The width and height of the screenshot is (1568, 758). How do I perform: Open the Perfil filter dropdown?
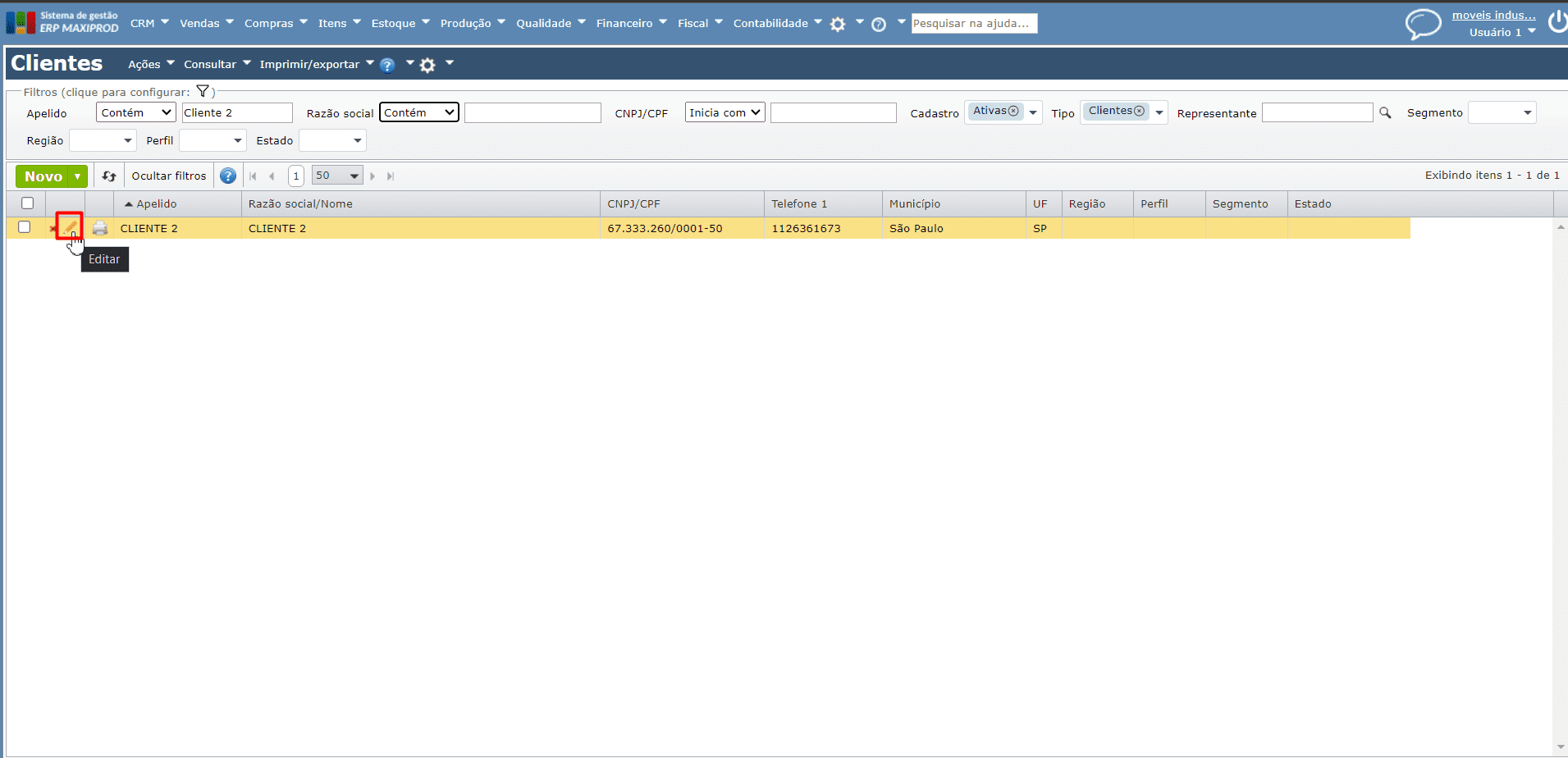pos(213,140)
